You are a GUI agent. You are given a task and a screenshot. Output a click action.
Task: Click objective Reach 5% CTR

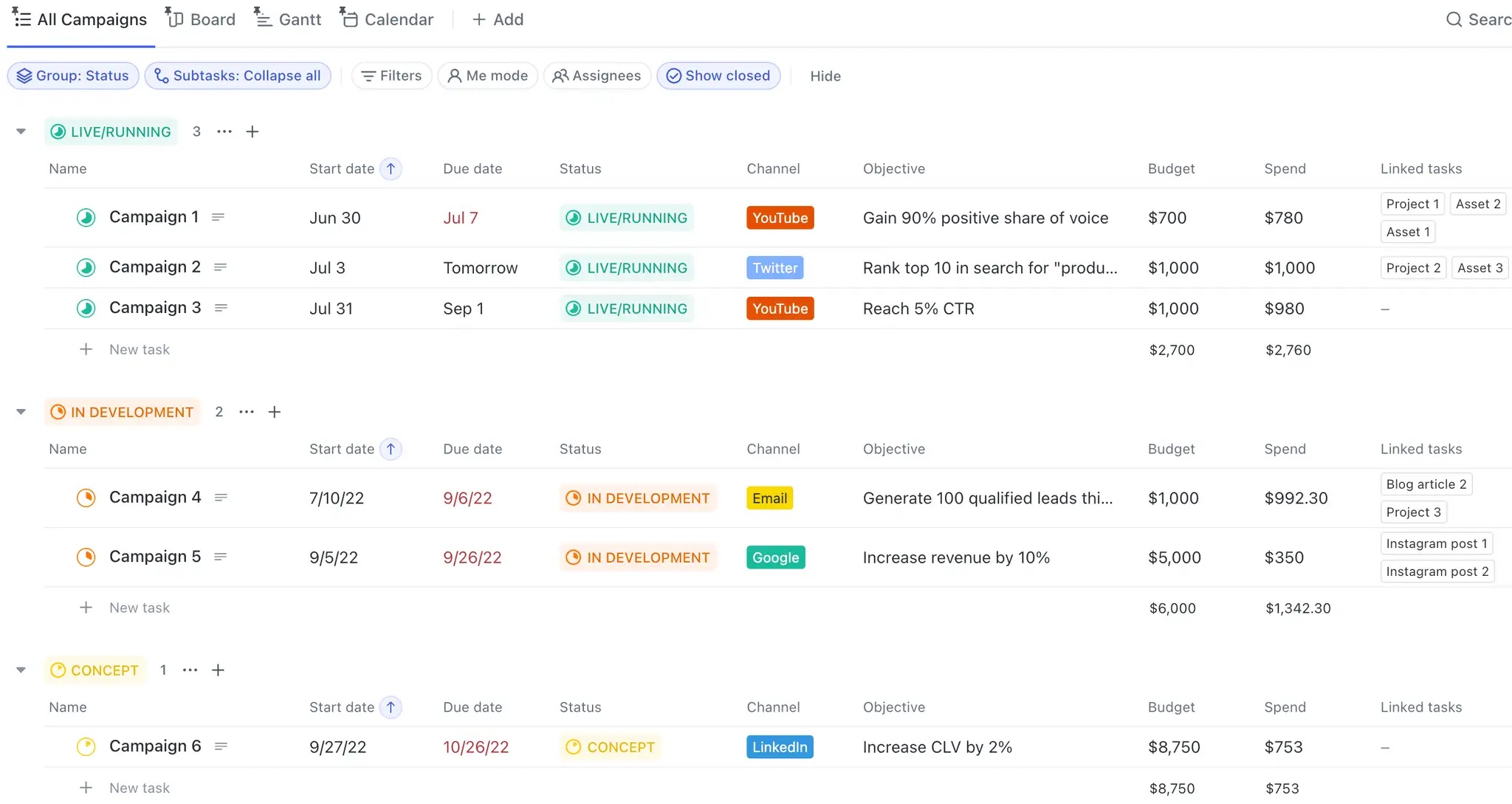click(918, 309)
